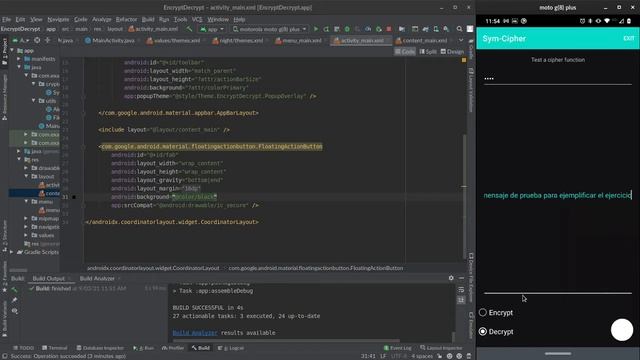
Task: Open the motorola moto g(8) plus device dropdown
Action: pyautogui.click(x=269, y=29)
